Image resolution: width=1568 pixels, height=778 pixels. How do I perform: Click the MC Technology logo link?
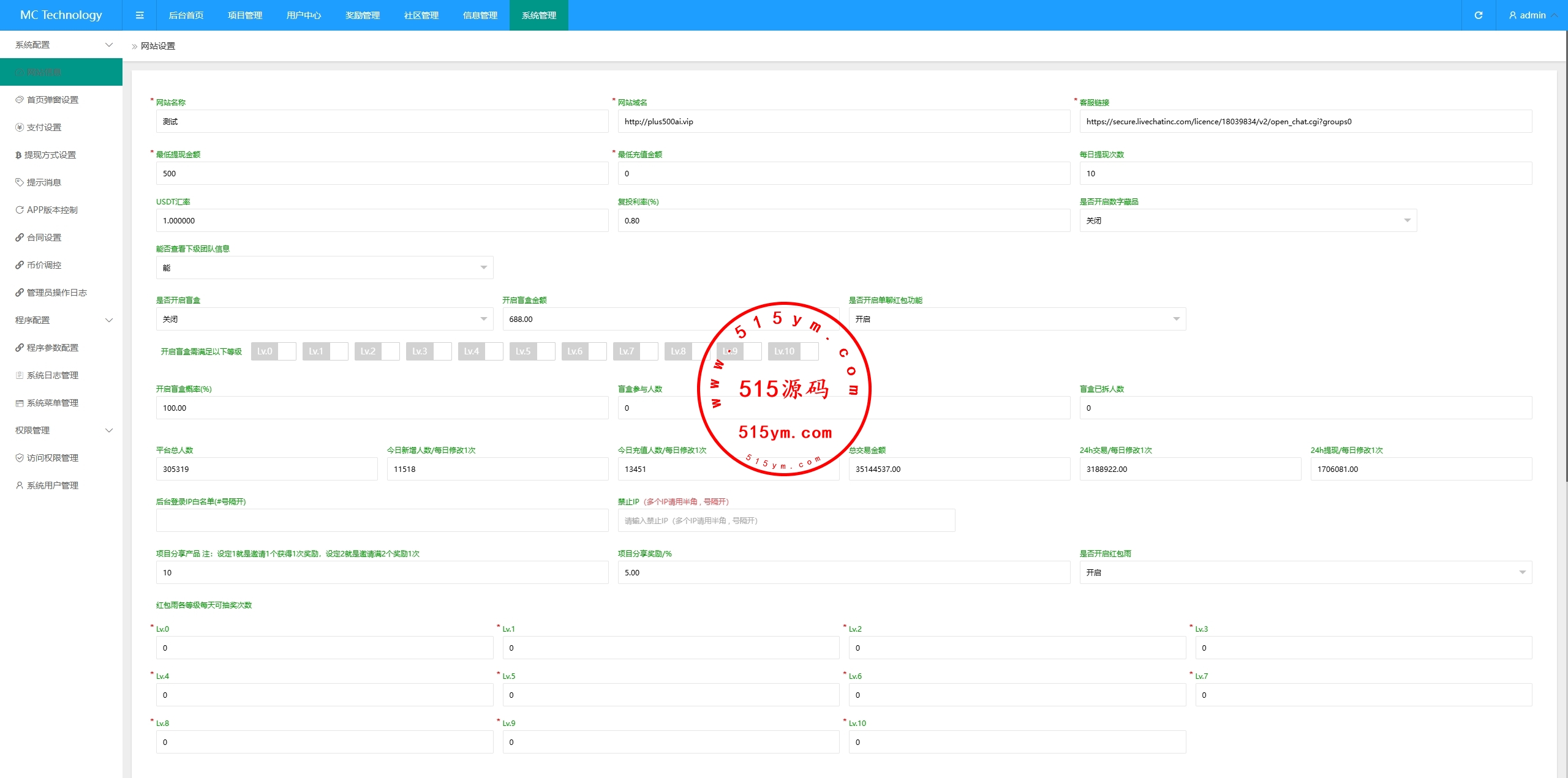61,15
